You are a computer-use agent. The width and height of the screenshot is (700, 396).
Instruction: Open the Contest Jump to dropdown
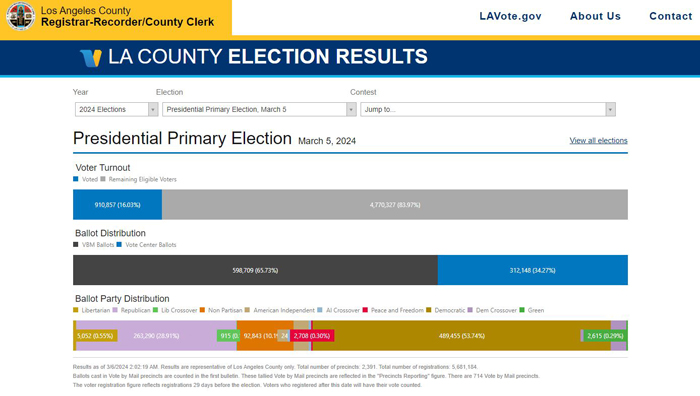(x=488, y=109)
